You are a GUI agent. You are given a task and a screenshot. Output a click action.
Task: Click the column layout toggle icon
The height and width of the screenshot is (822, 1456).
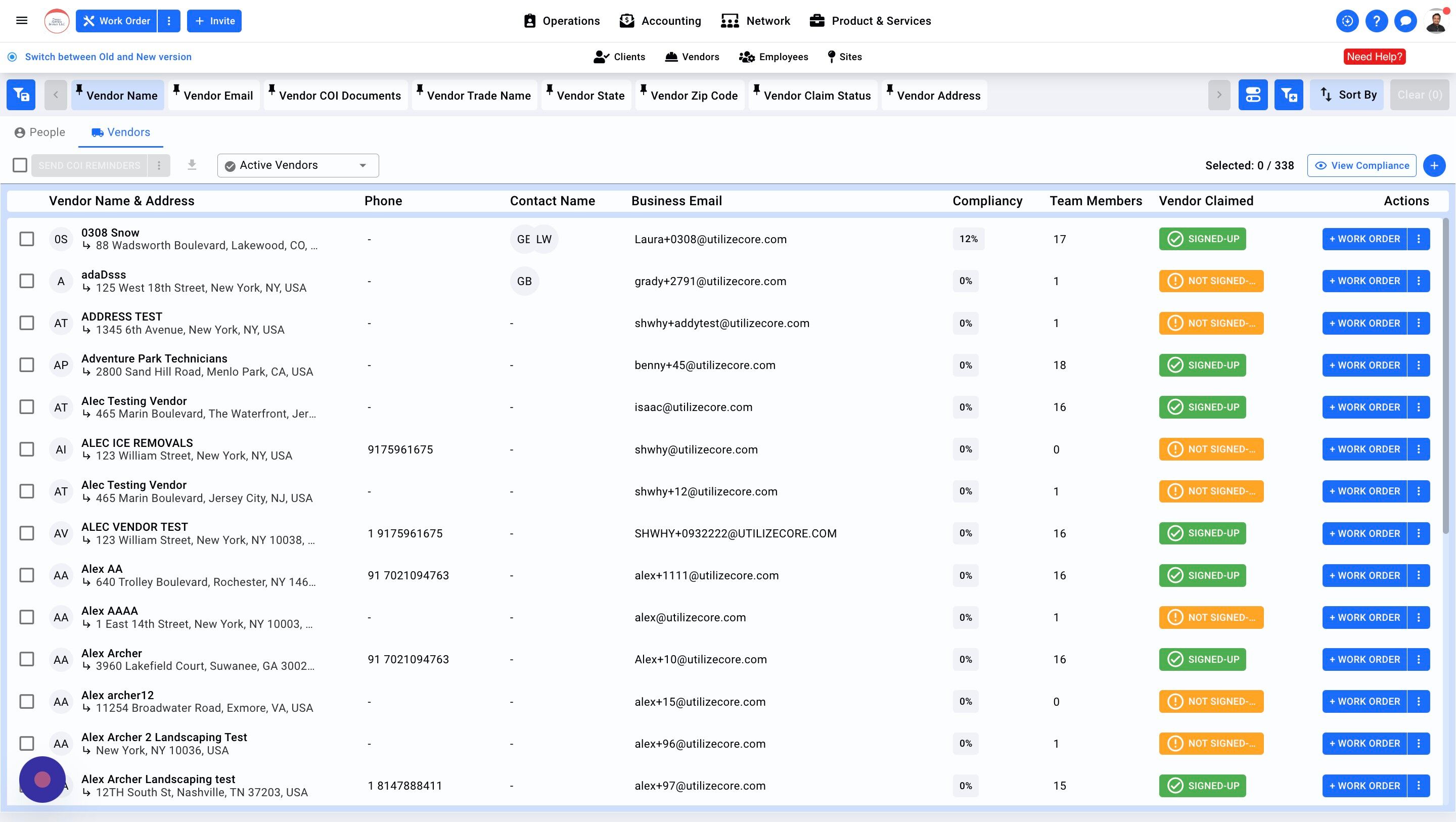(1253, 95)
